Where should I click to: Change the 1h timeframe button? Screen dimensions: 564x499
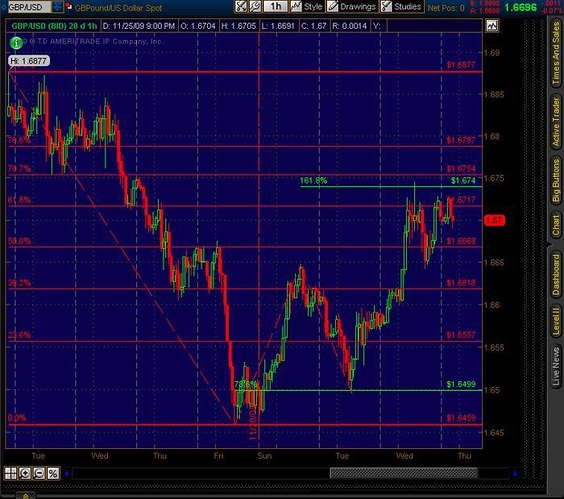click(x=276, y=6)
